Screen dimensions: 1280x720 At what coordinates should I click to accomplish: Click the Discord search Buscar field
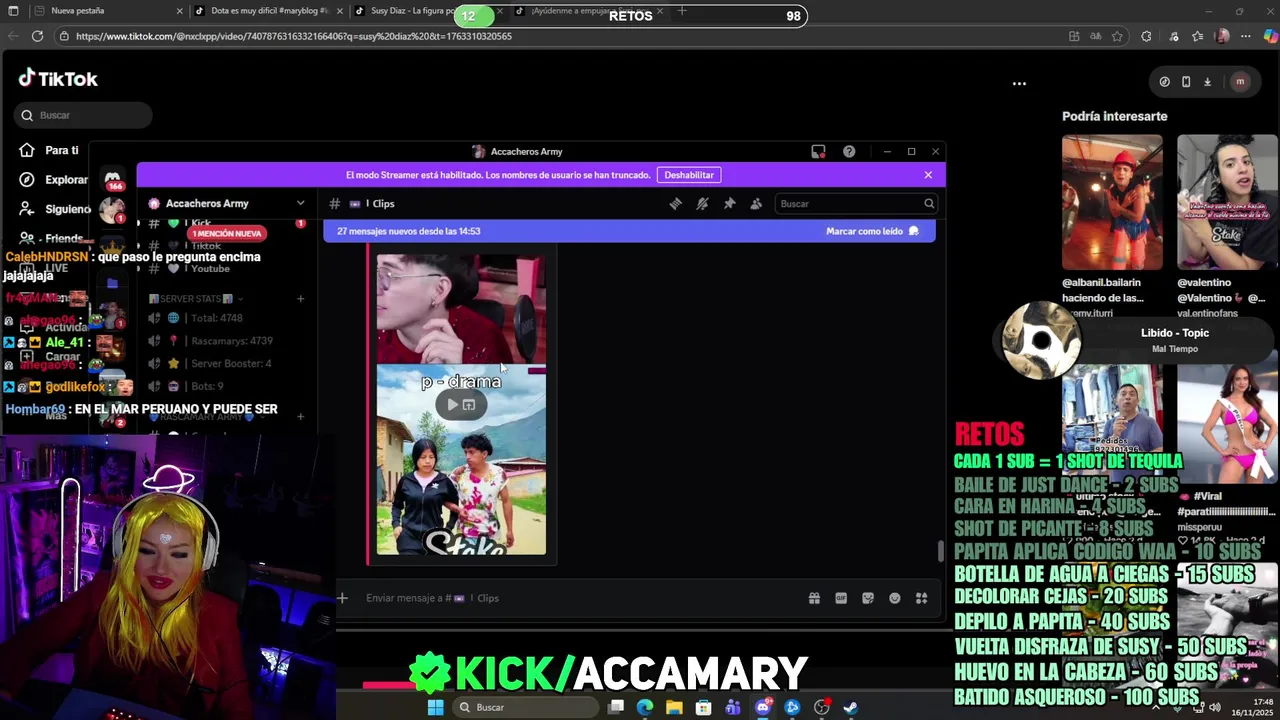(x=856, y=204)
